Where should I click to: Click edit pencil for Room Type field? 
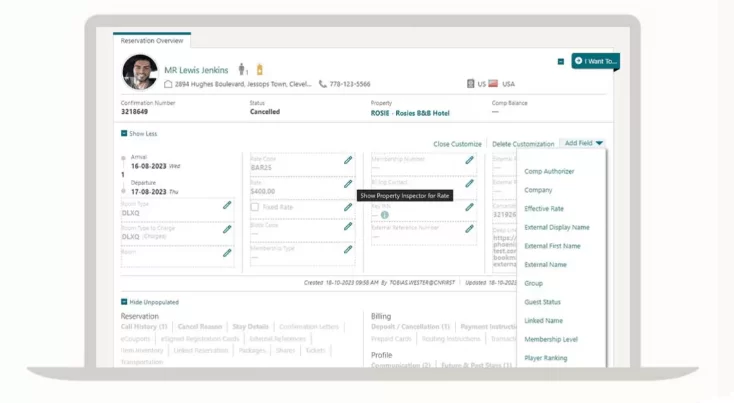[x=227, y=206]
